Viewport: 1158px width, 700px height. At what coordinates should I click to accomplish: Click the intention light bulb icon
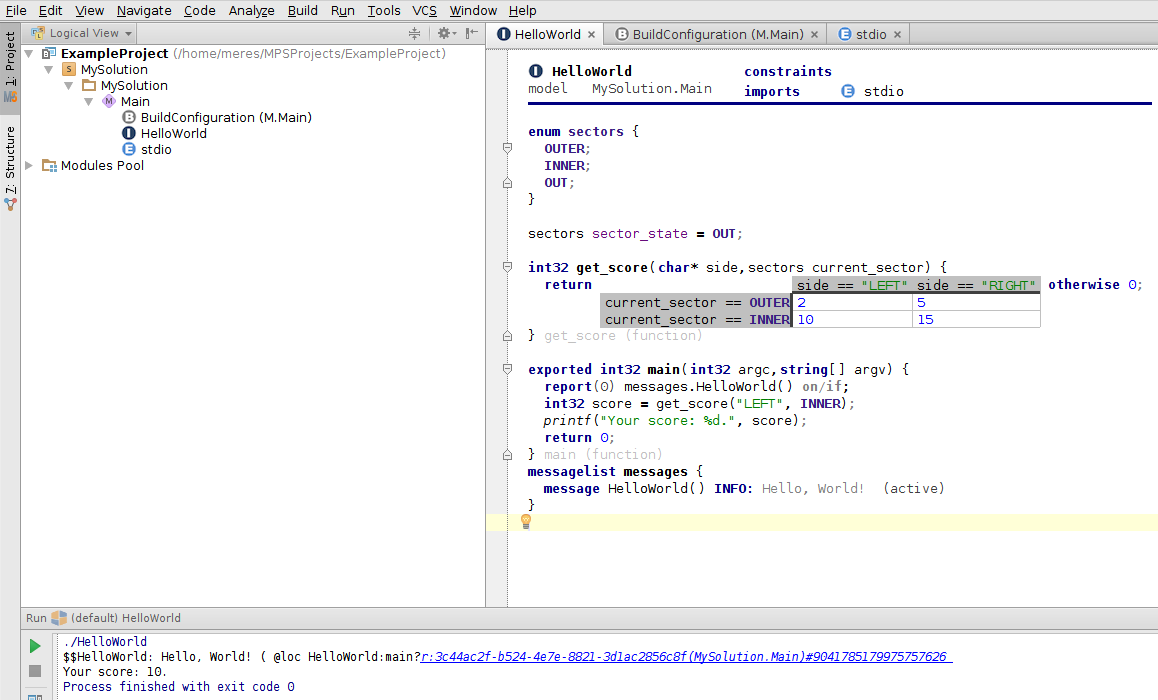(x=526, y=521)
